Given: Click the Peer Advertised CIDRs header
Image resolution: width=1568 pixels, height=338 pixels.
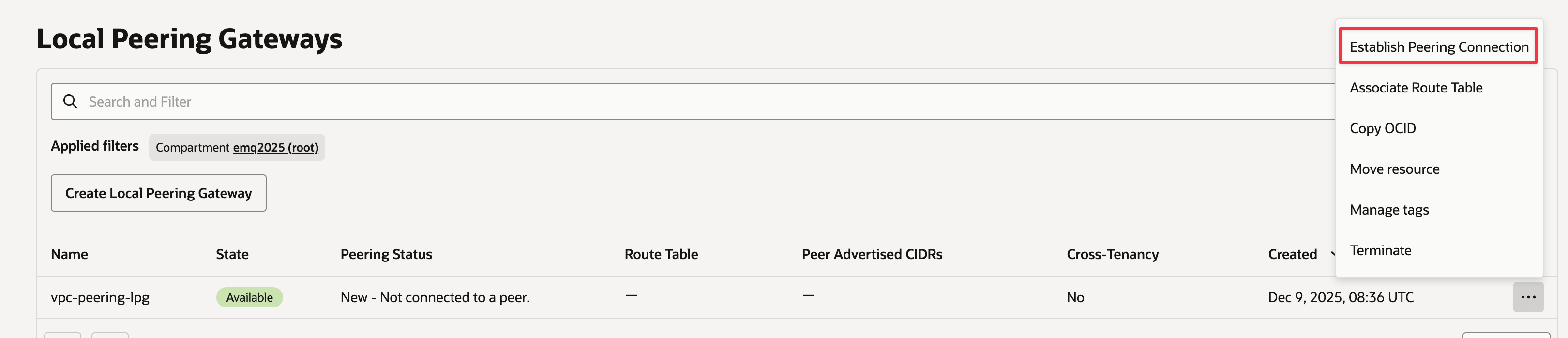Looking at the screenshot, I should coord(872,254).
